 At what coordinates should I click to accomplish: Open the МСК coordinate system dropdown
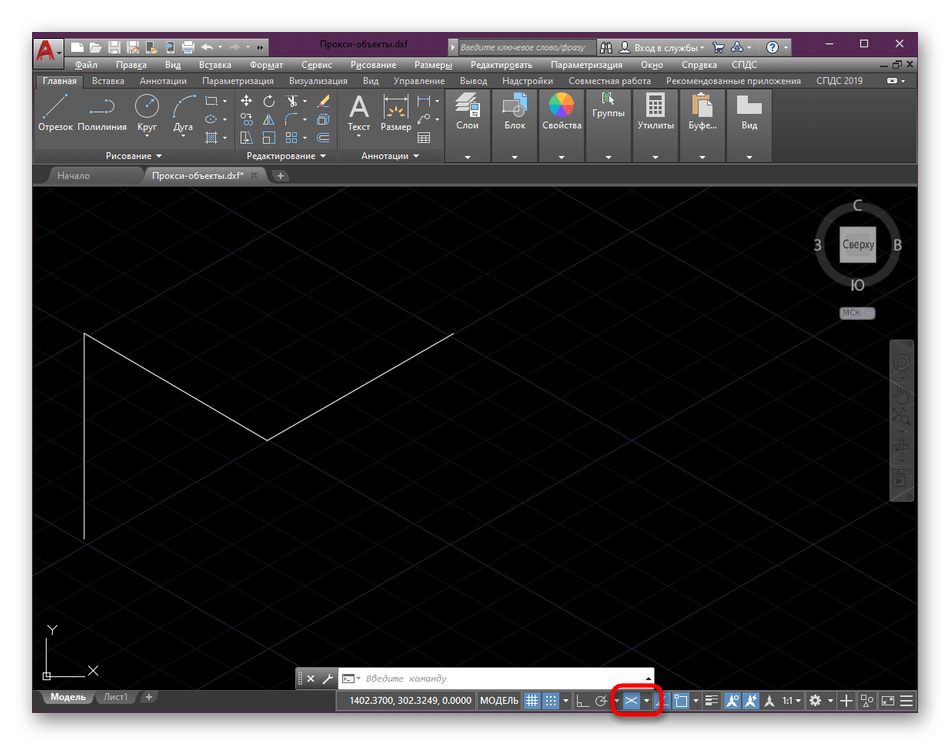(857, 313)
